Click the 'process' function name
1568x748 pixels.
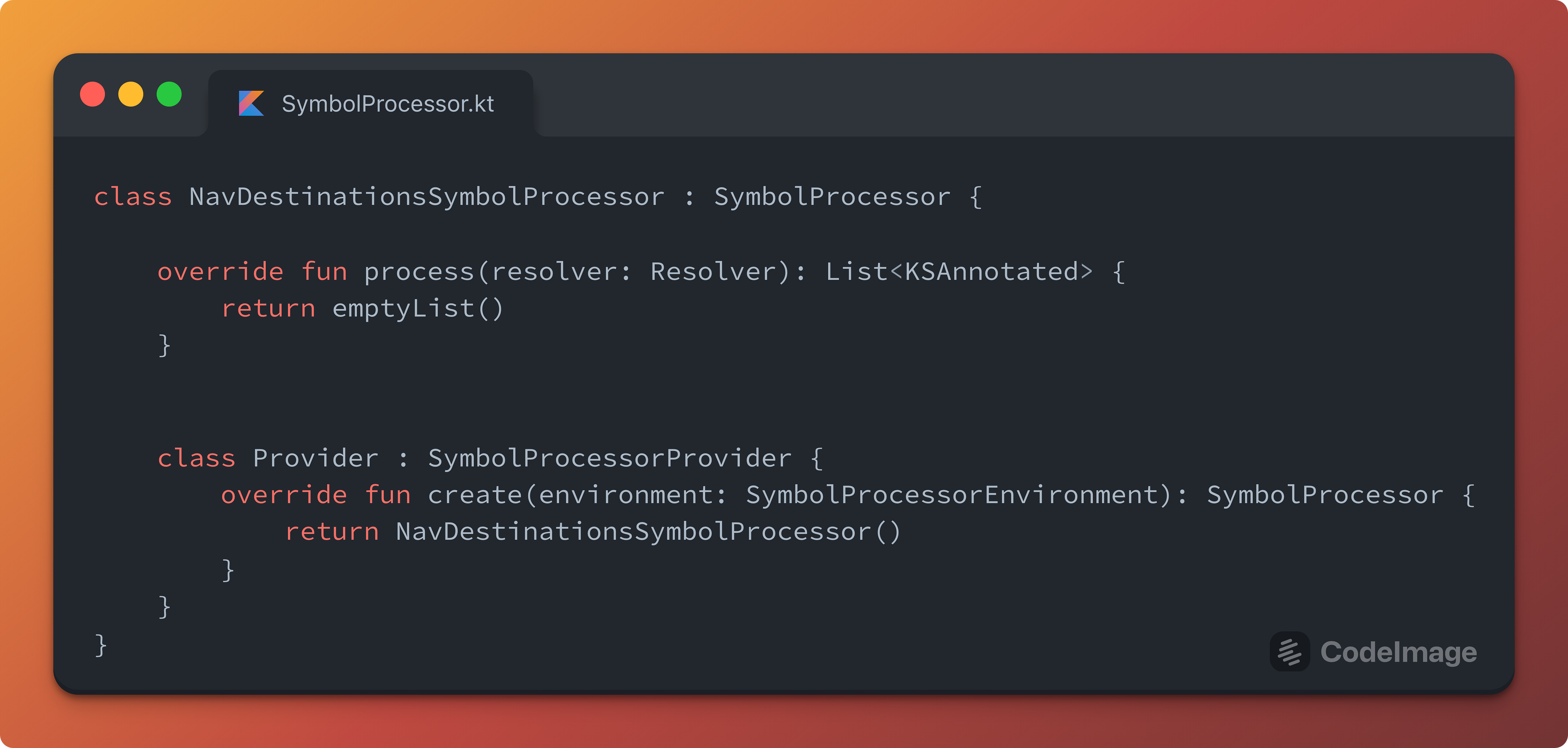click(x=419, y=271)
